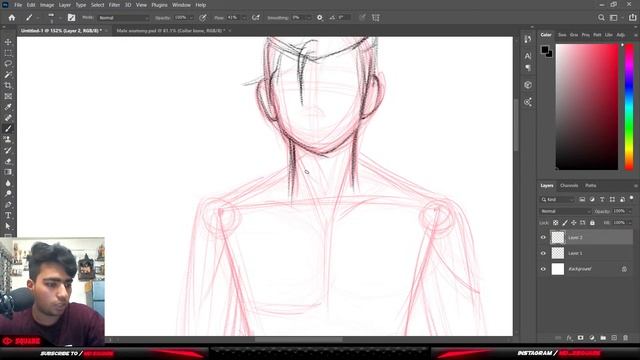Open the Paragraph panel icon in collapsed dock
This screenshot has height=360, width=640.
point(528,68)
